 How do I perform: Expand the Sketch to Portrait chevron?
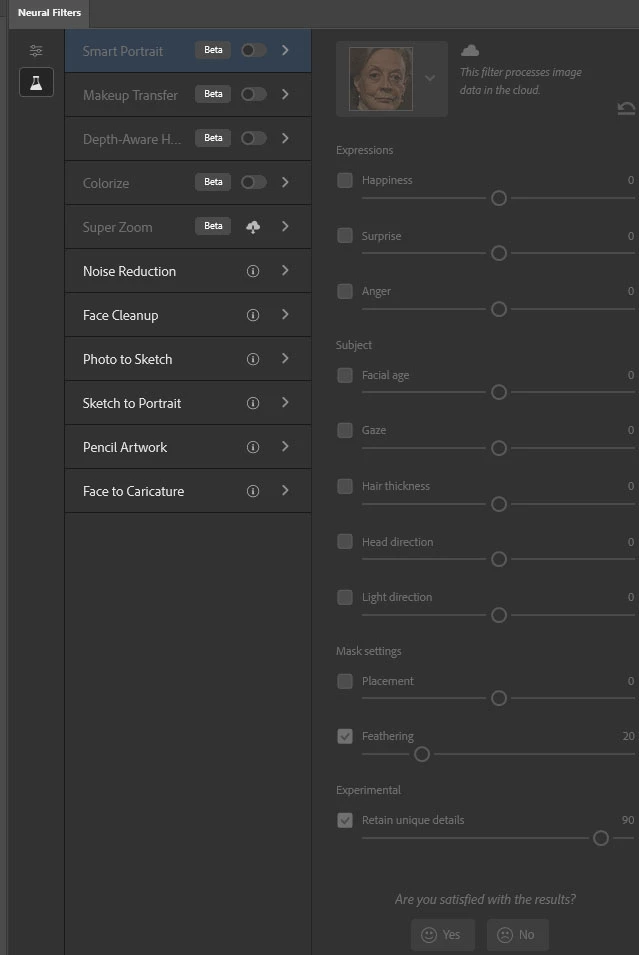[285, 403]
